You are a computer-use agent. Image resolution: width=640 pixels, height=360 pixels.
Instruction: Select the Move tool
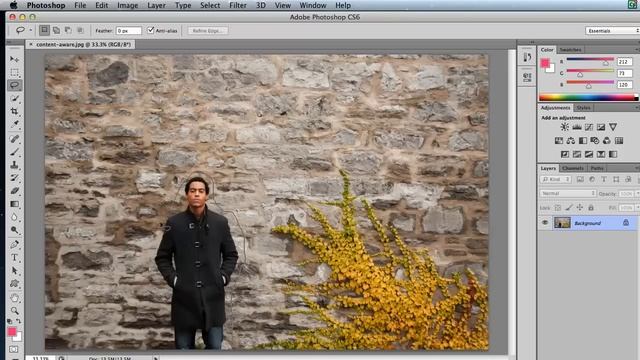pyautogui.click(x=14, y=59)
